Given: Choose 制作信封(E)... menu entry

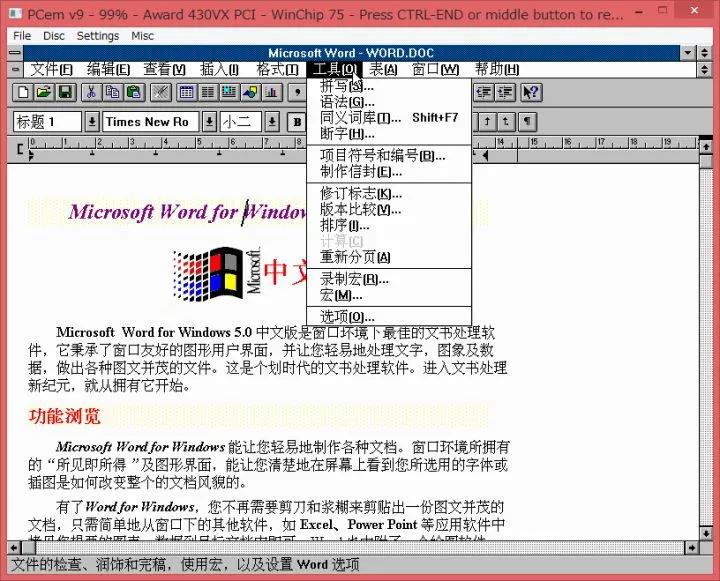Looking at the screenshot, I should 389,171.
